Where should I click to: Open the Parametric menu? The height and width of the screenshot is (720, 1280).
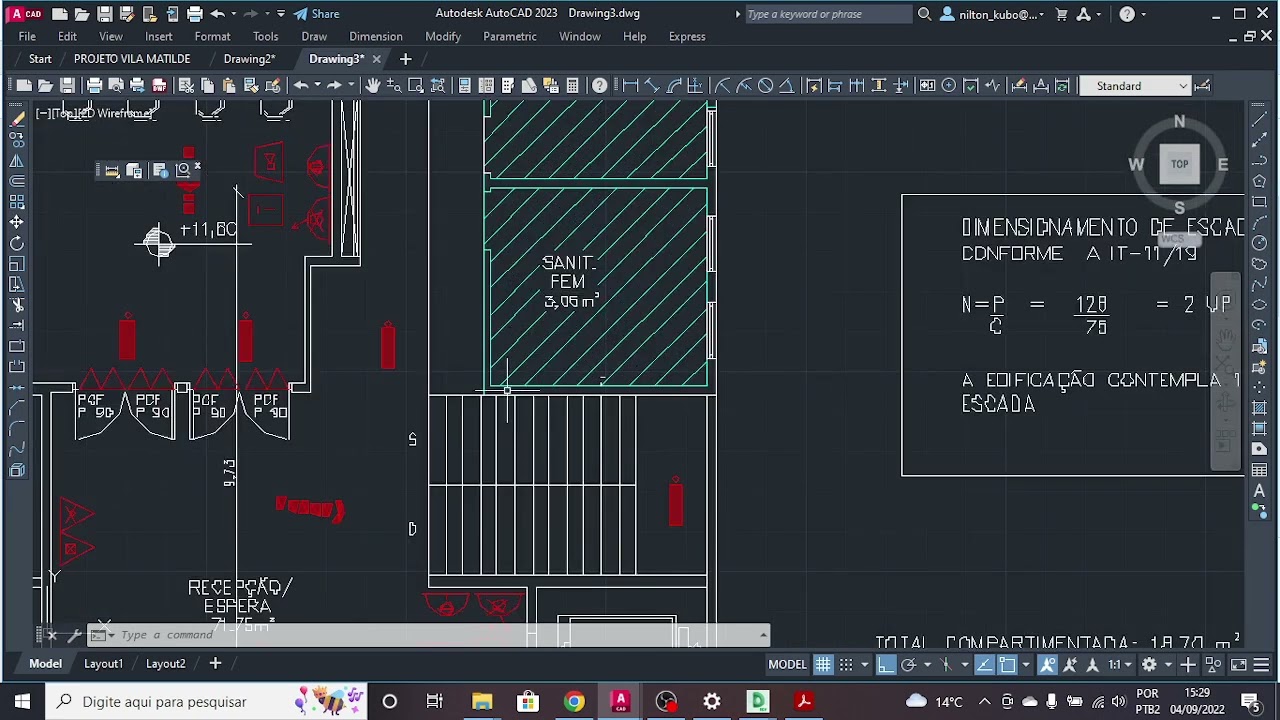(510, 36)
